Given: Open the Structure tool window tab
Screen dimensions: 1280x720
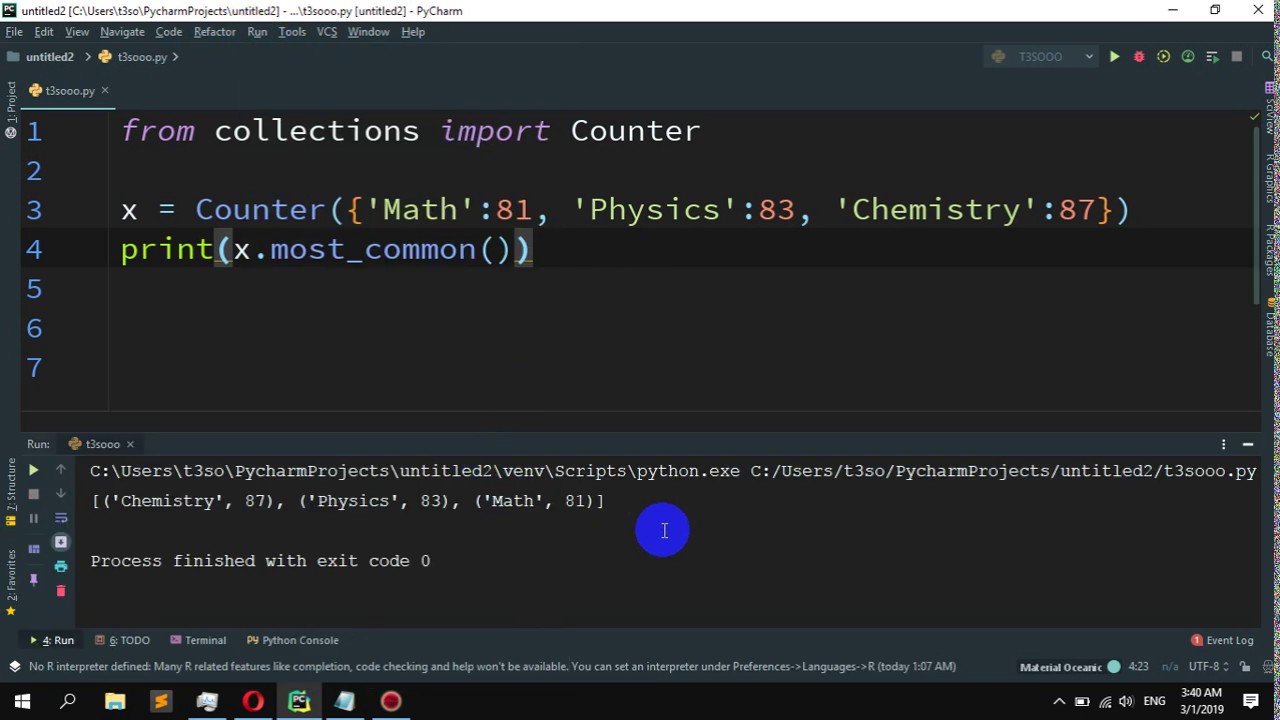Looking at the screenshot, I should coord(10,491).
